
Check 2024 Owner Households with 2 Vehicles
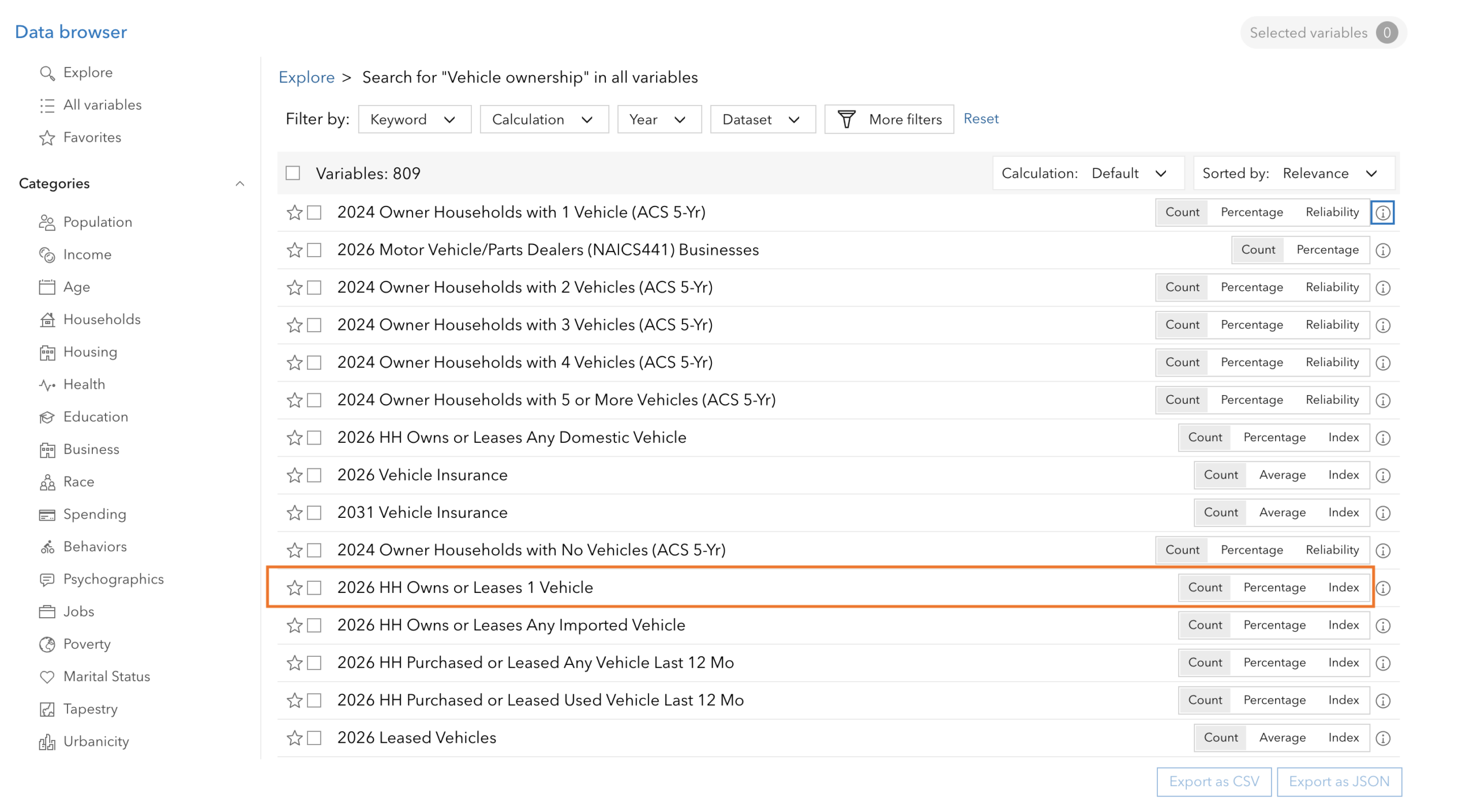314,287
